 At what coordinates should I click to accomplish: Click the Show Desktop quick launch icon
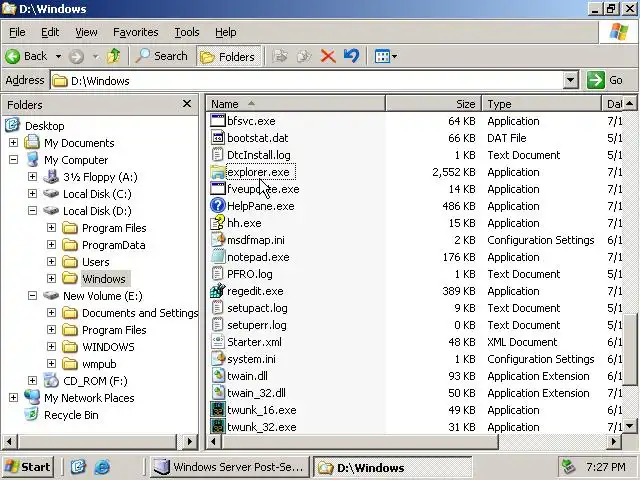tap(78, 467)
